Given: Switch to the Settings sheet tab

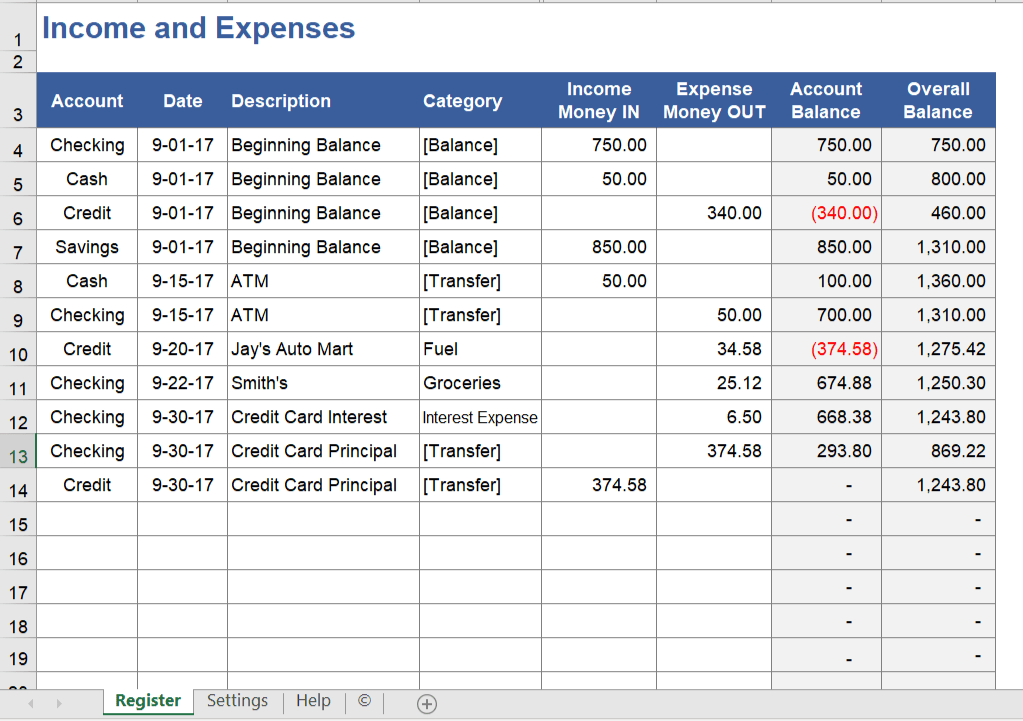Looking at the screenshot, I should (237, 702).
